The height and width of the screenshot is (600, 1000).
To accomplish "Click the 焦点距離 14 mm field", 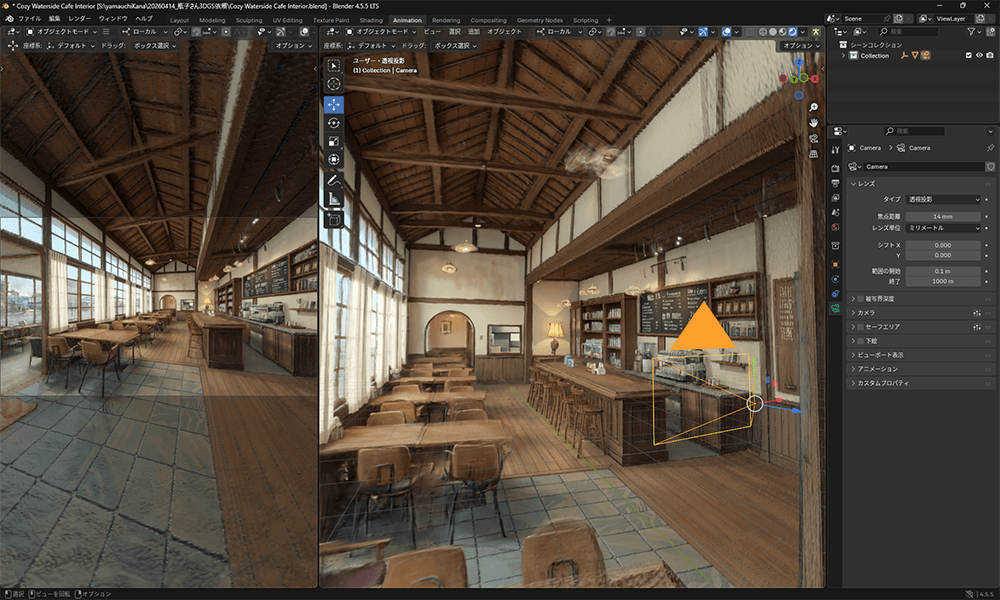I will click(943, 216).
